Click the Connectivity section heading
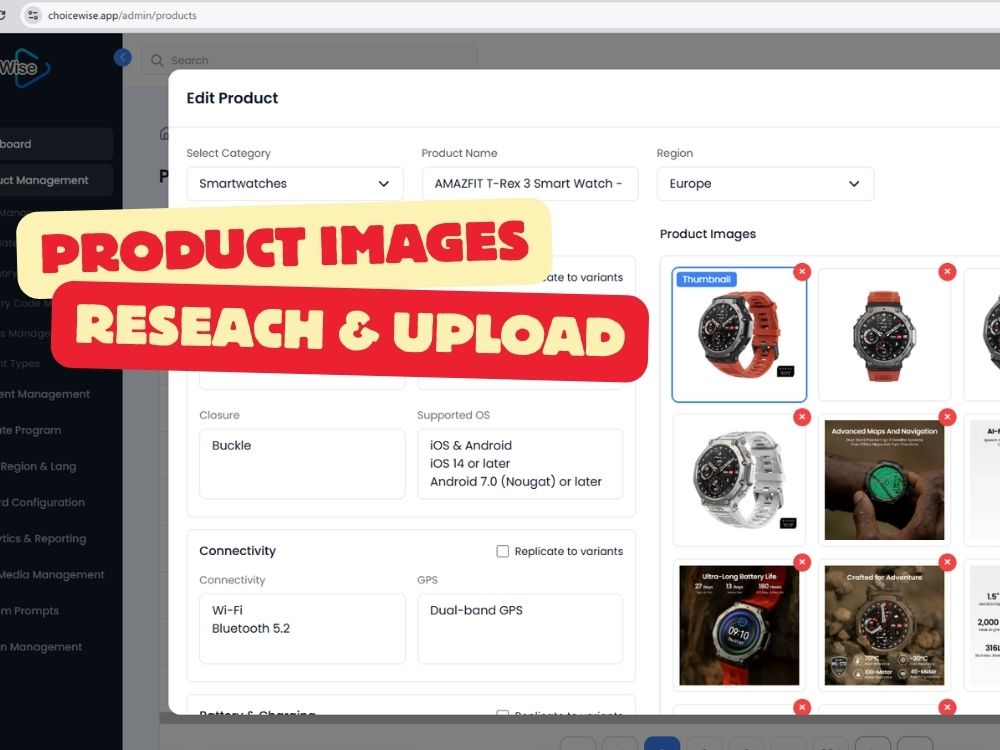Viewport: 1000px width, 750px height. [237, 551]
